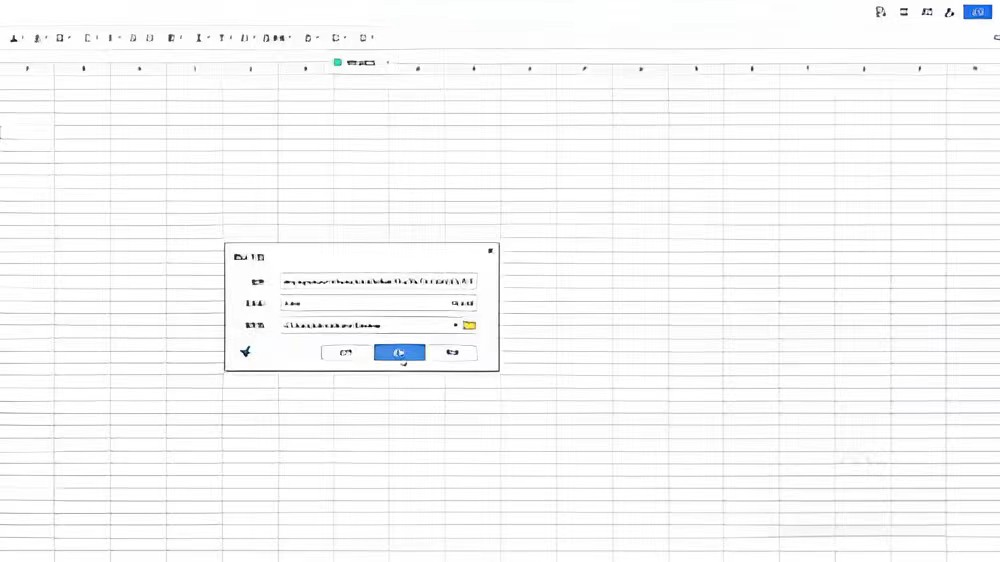Click the last icon in the formatting toolbar
Screen dimensions: 1000x562
365,39
